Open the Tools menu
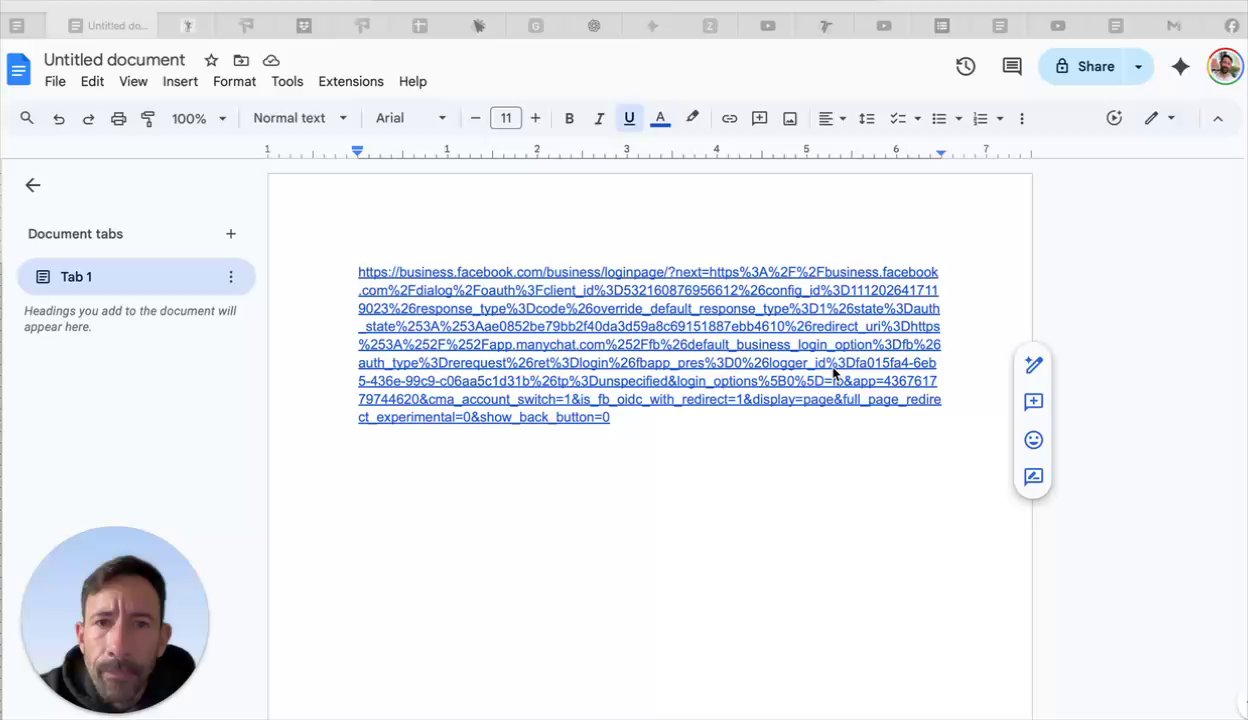 287,81
